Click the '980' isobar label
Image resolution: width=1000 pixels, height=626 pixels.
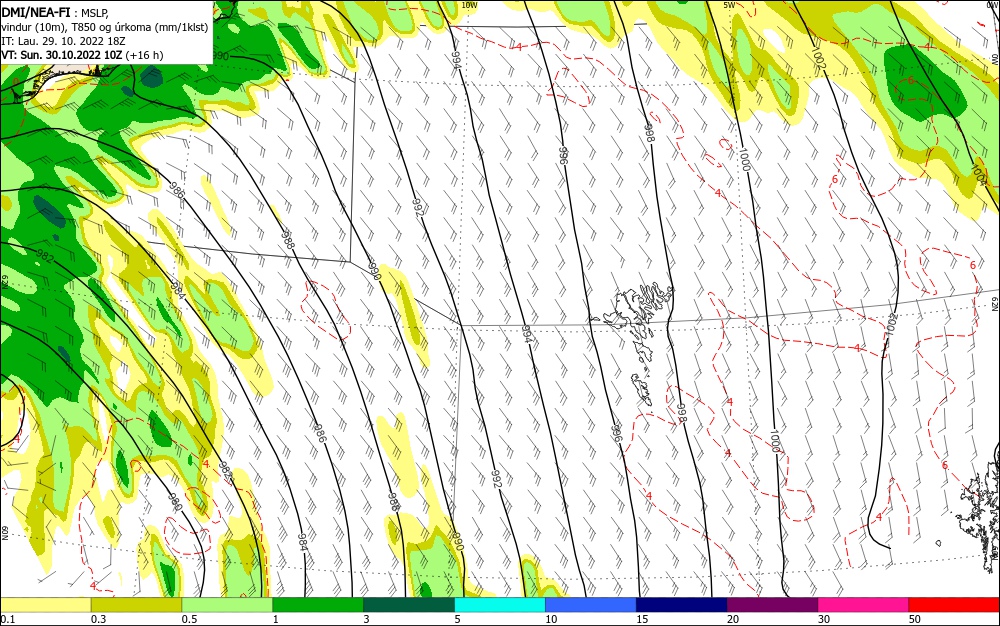pyautogui.click(x=175, y=502)
